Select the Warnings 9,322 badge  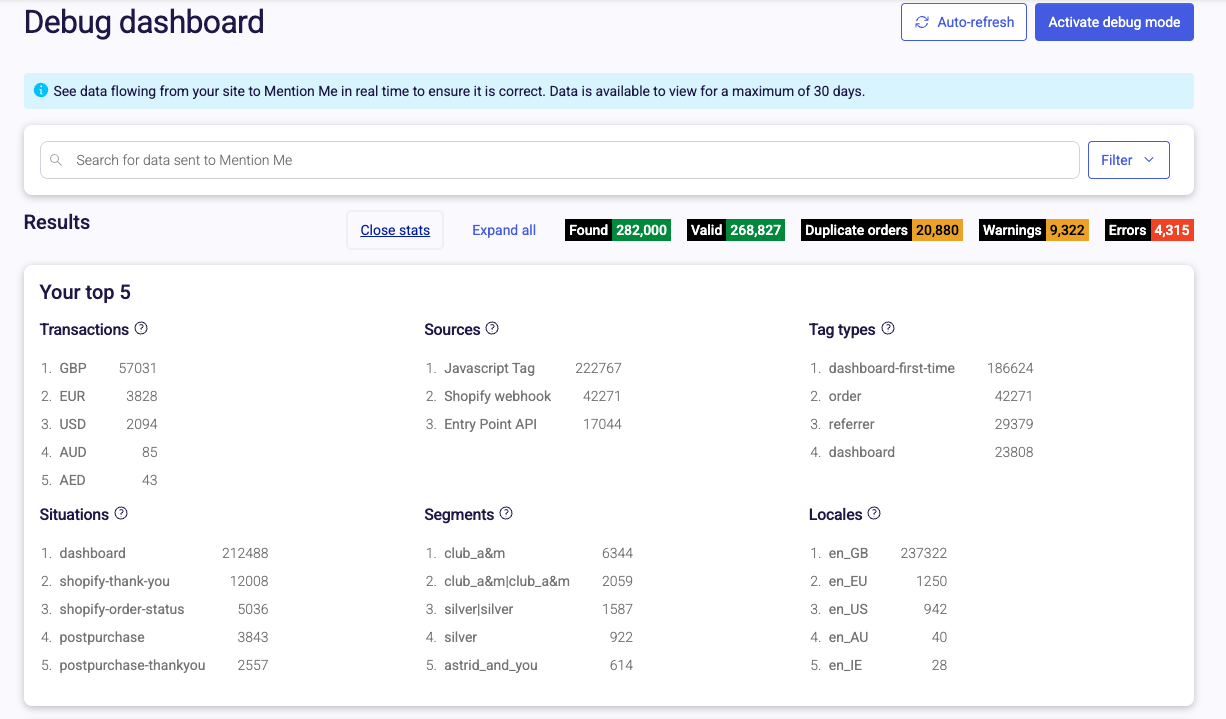coord(1032,230)
